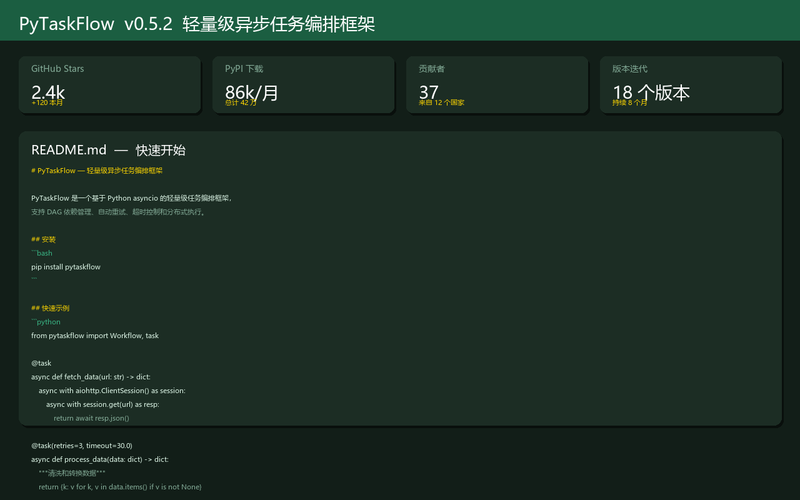Click the "async with session.get(url) as resp:" line
Viewport: 800px width, 500px height.
click(x=103, y=405)
